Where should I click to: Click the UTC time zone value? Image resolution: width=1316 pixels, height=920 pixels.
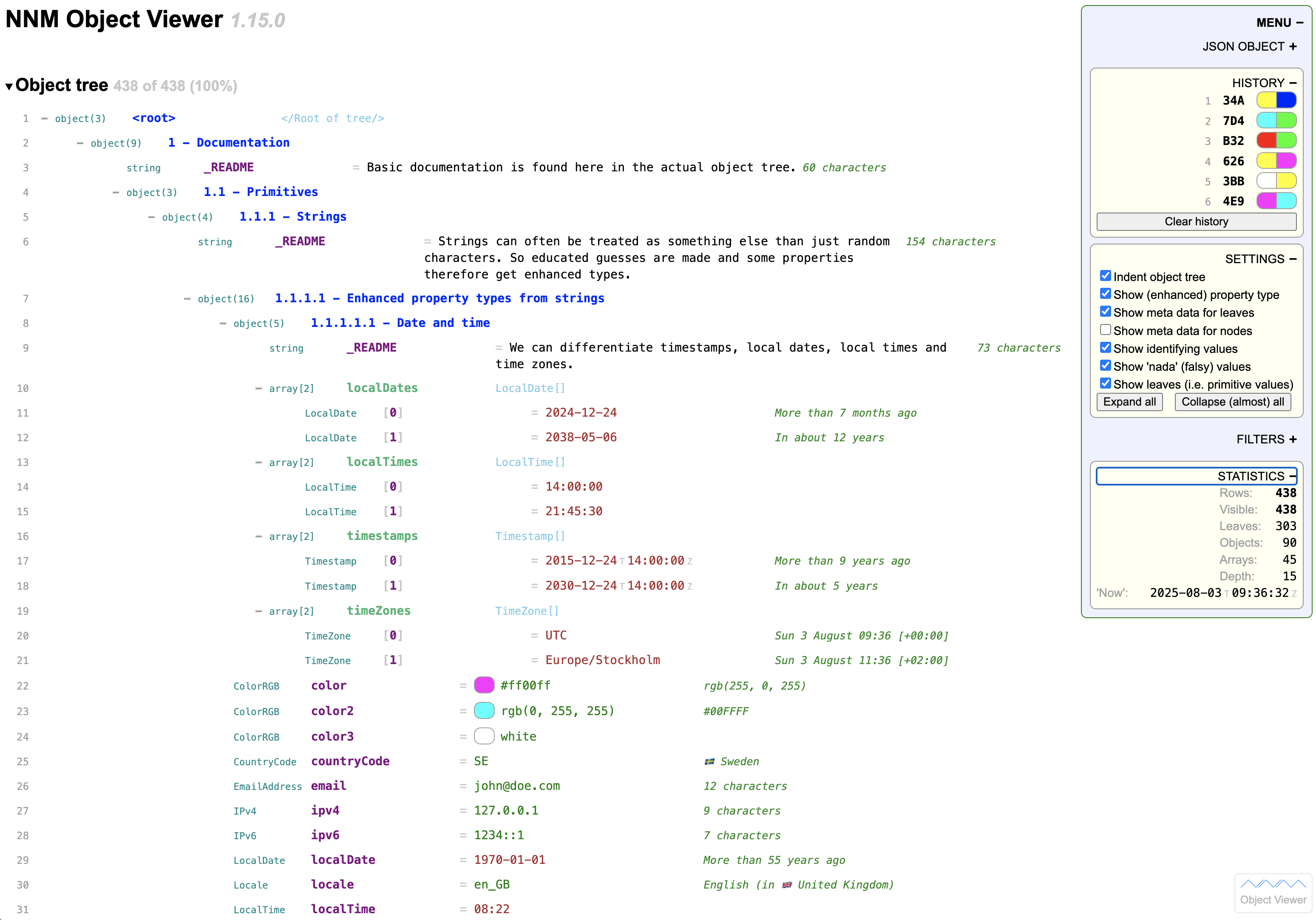[556, 636]
